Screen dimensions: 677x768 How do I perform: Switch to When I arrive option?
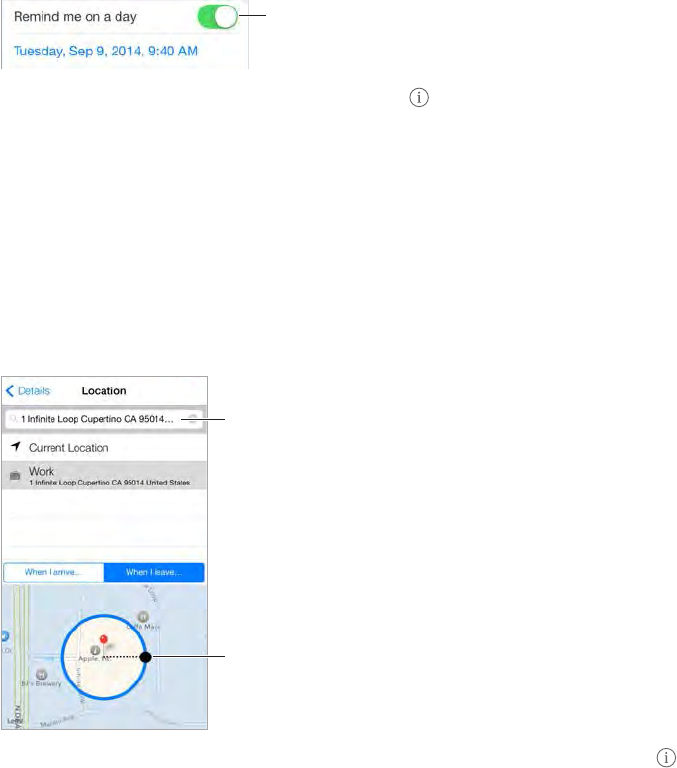[x=54, y=572]
